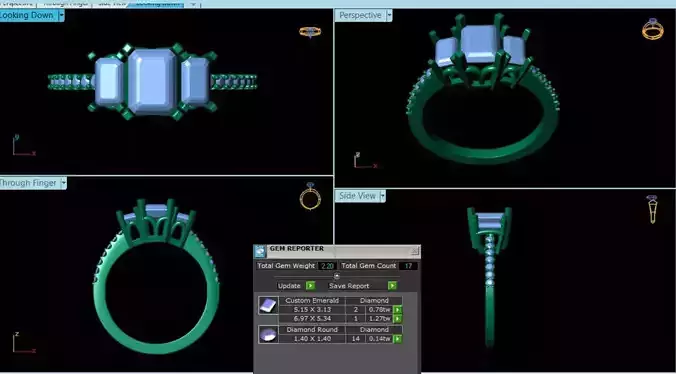
Task: Click the Total Gem Weight value field
Action: 327,266
